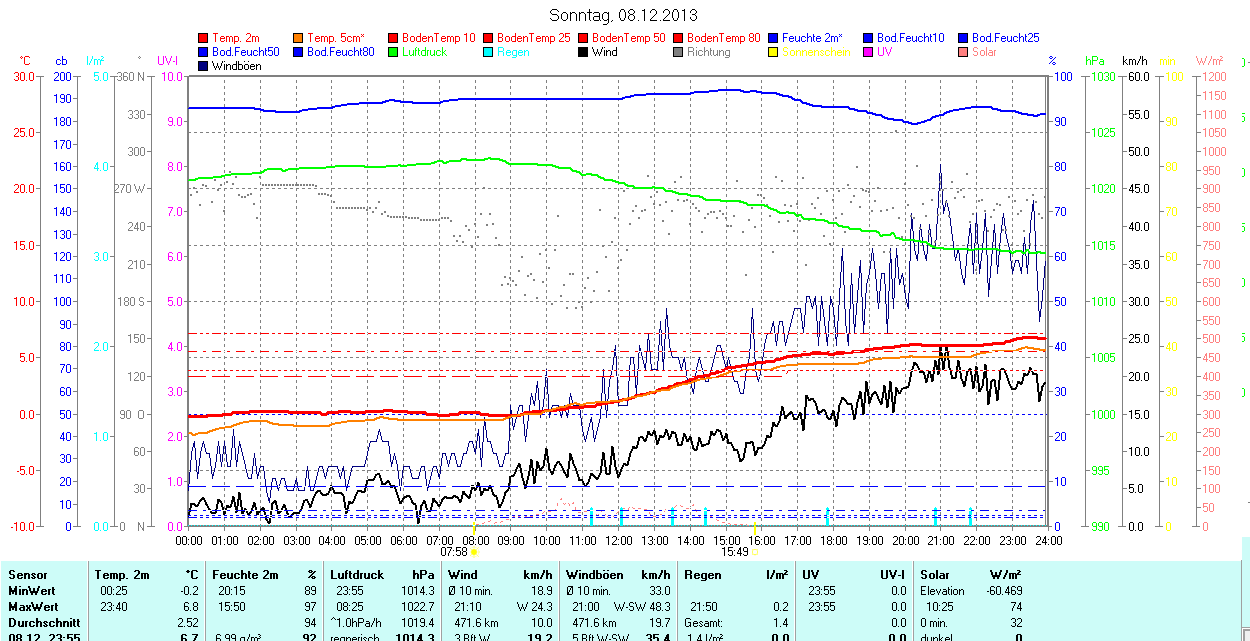The height and width of the screenshot is (641, 1250).
Task: Click the sunrise marker at 07:58
Action: pos(474,551)
